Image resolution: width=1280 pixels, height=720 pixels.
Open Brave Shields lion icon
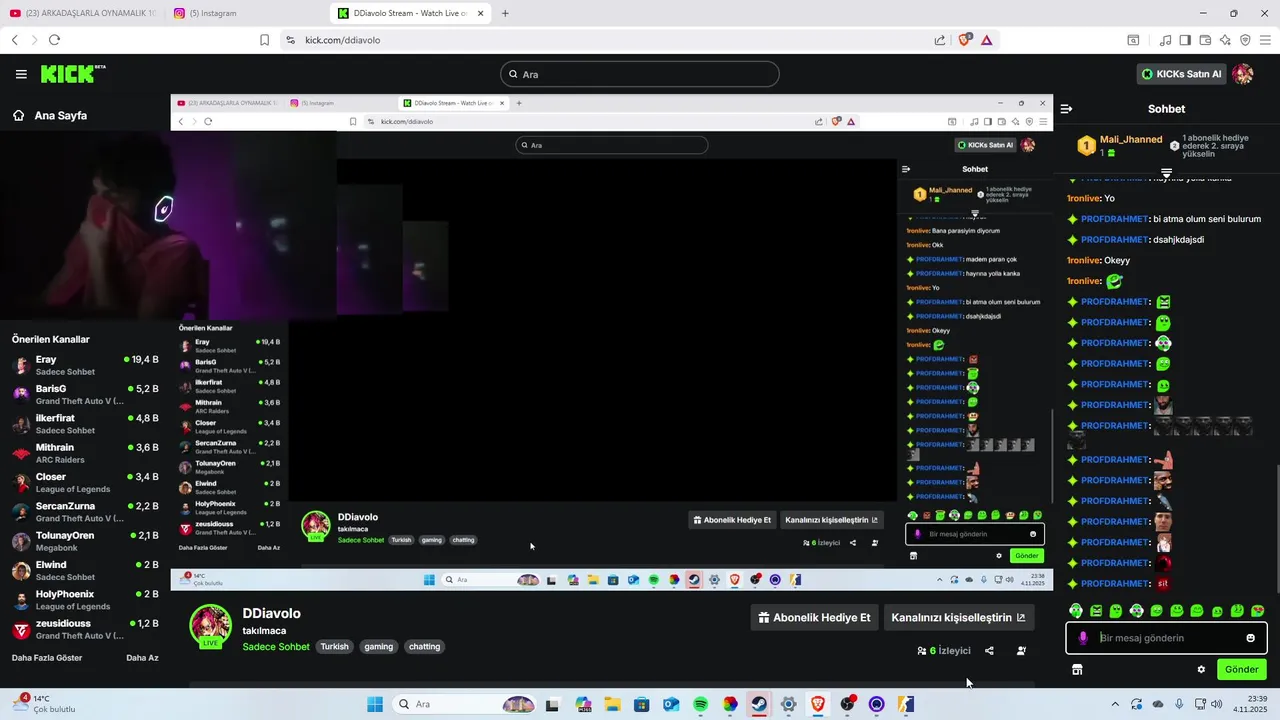(x=965, y=40)
